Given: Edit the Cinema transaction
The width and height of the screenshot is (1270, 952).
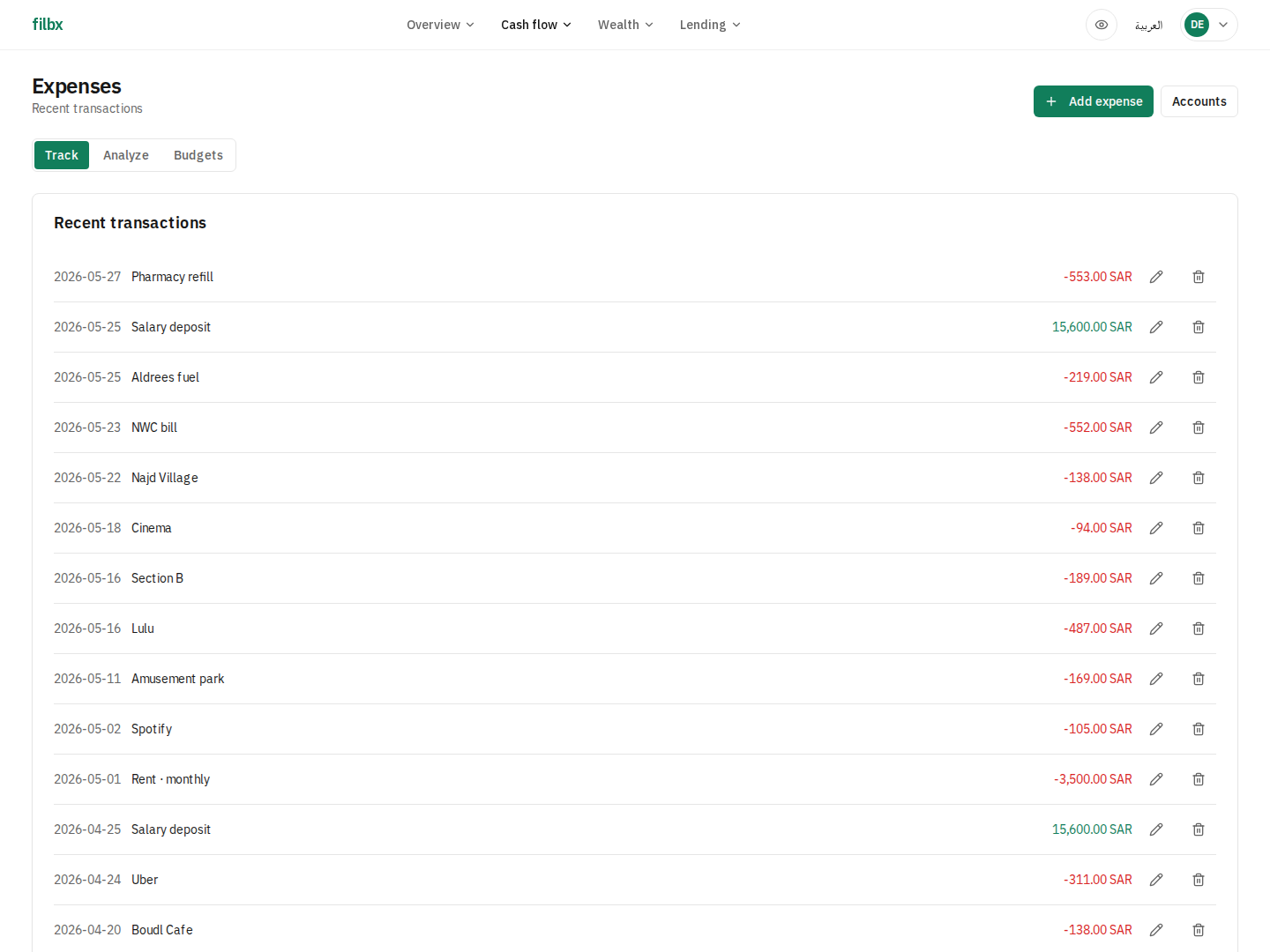Looking at the screenshot, I should pos(1156,528).
